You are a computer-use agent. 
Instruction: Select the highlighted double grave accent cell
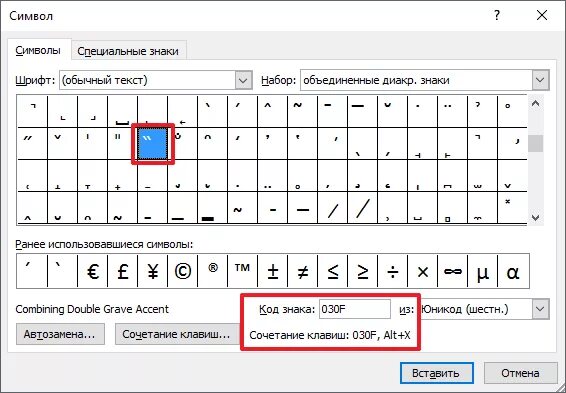click(152, 143)
